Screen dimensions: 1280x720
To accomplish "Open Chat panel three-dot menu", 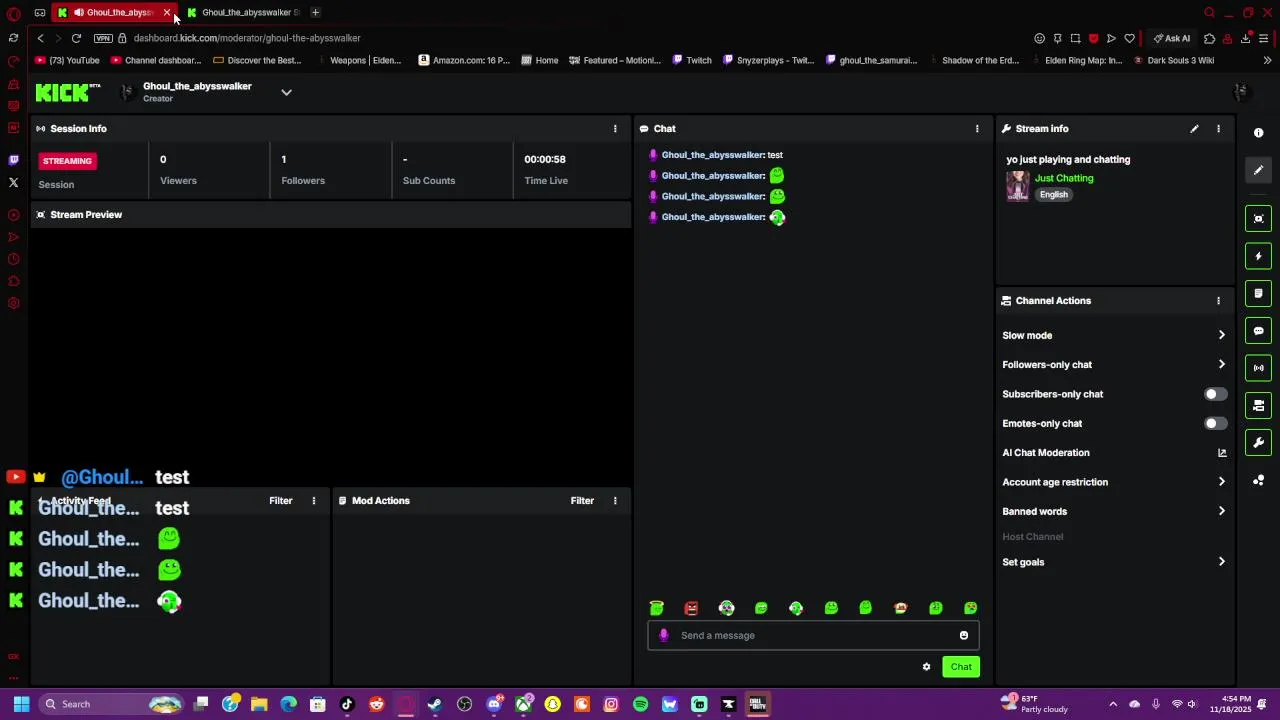I will (977, 129).
